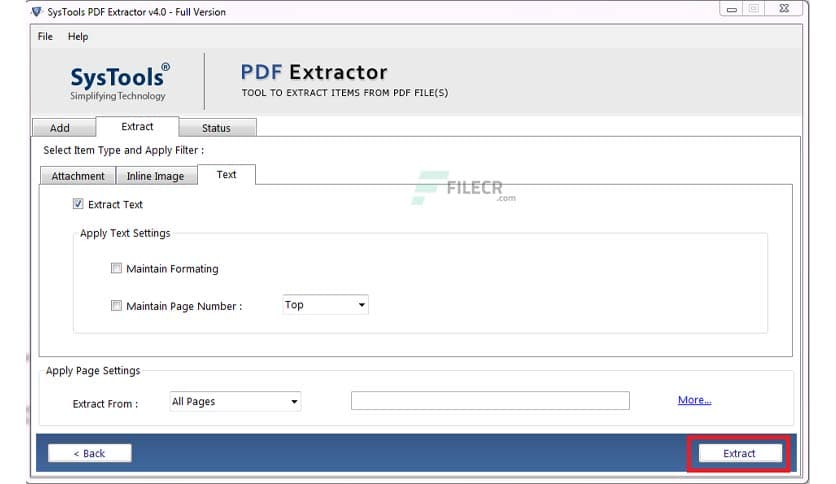The width and height of the screenshot is (836, 484).
Task: Open the Help menu
Action: click(78, 36)
